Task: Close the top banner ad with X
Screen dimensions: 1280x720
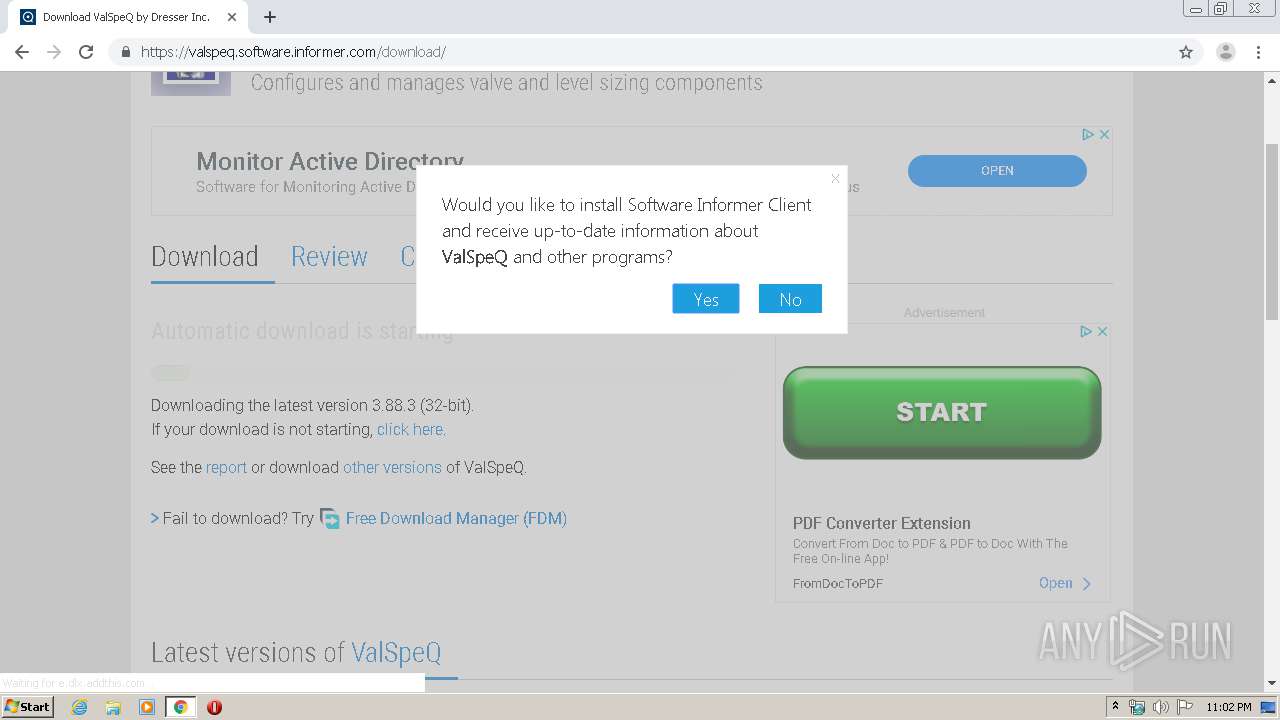Action: pos(1104,134)
